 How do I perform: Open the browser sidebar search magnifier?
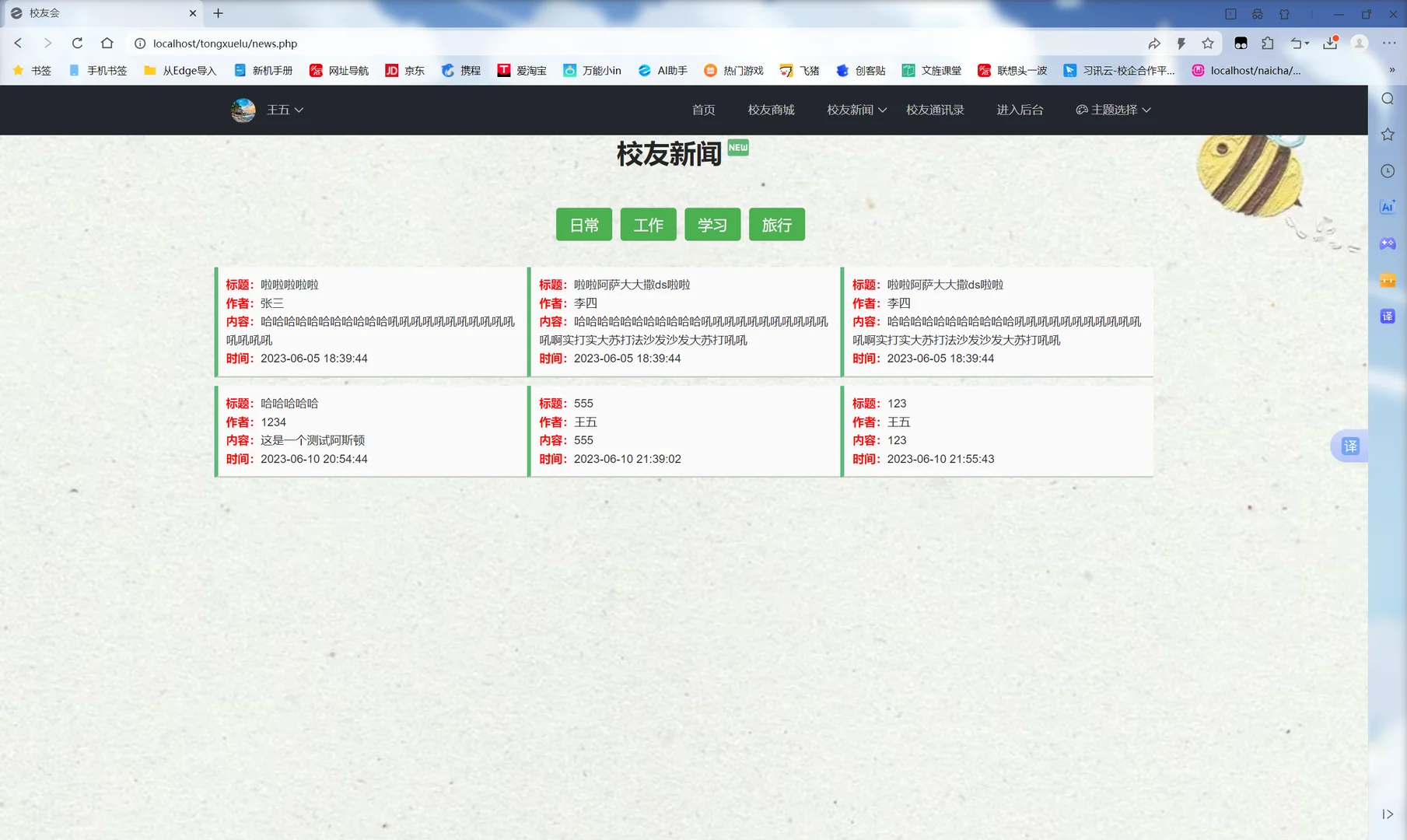pyautogui.click(x=1388, y=99)
